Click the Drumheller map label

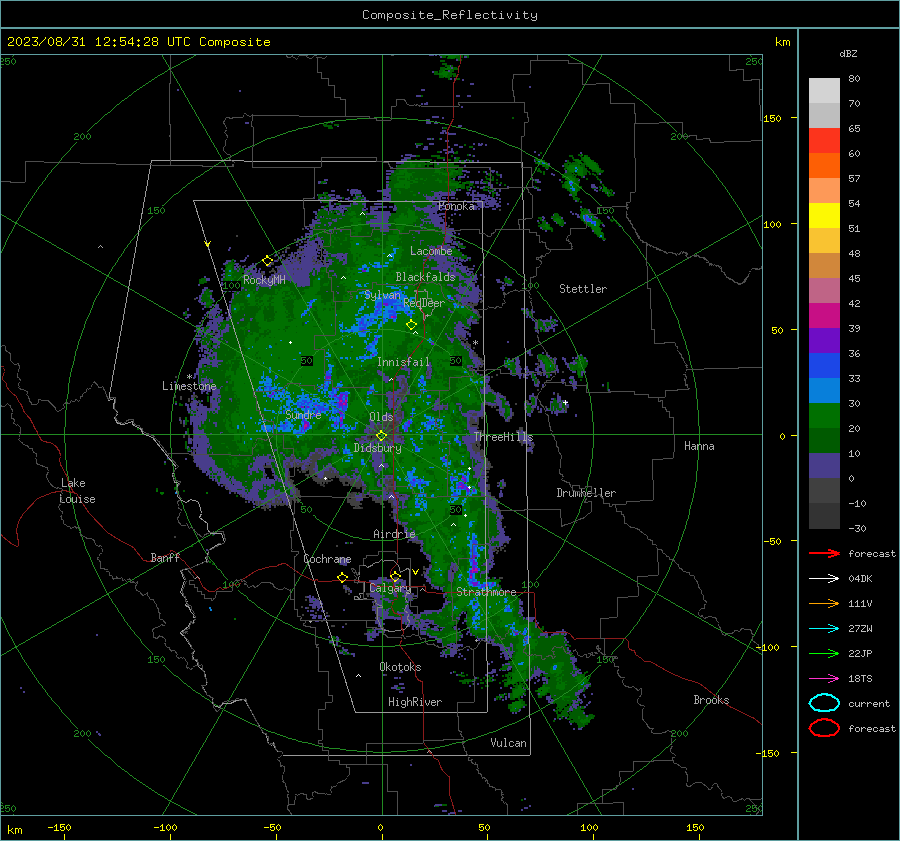[586, 493]
